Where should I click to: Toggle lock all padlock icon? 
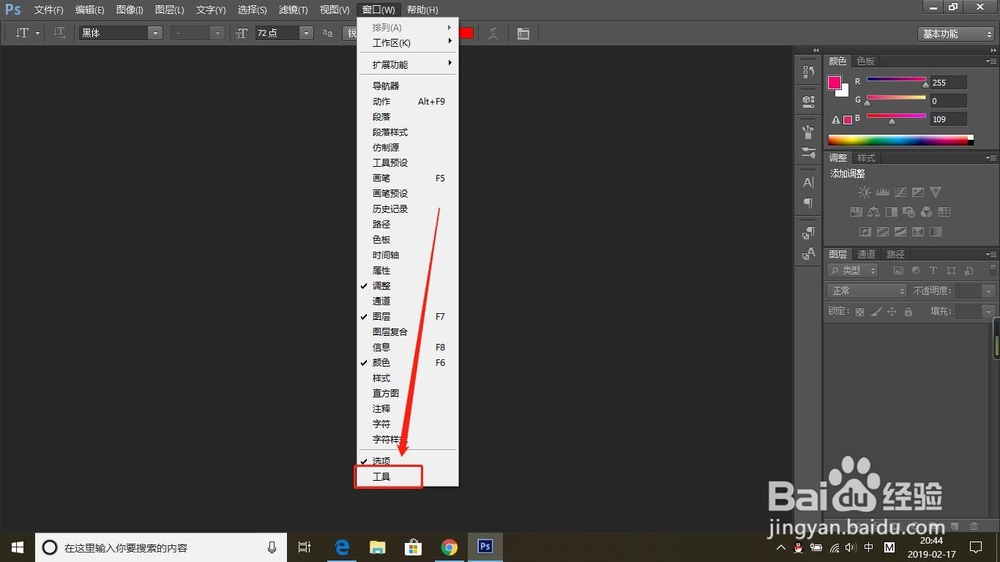tap(908, 311)
